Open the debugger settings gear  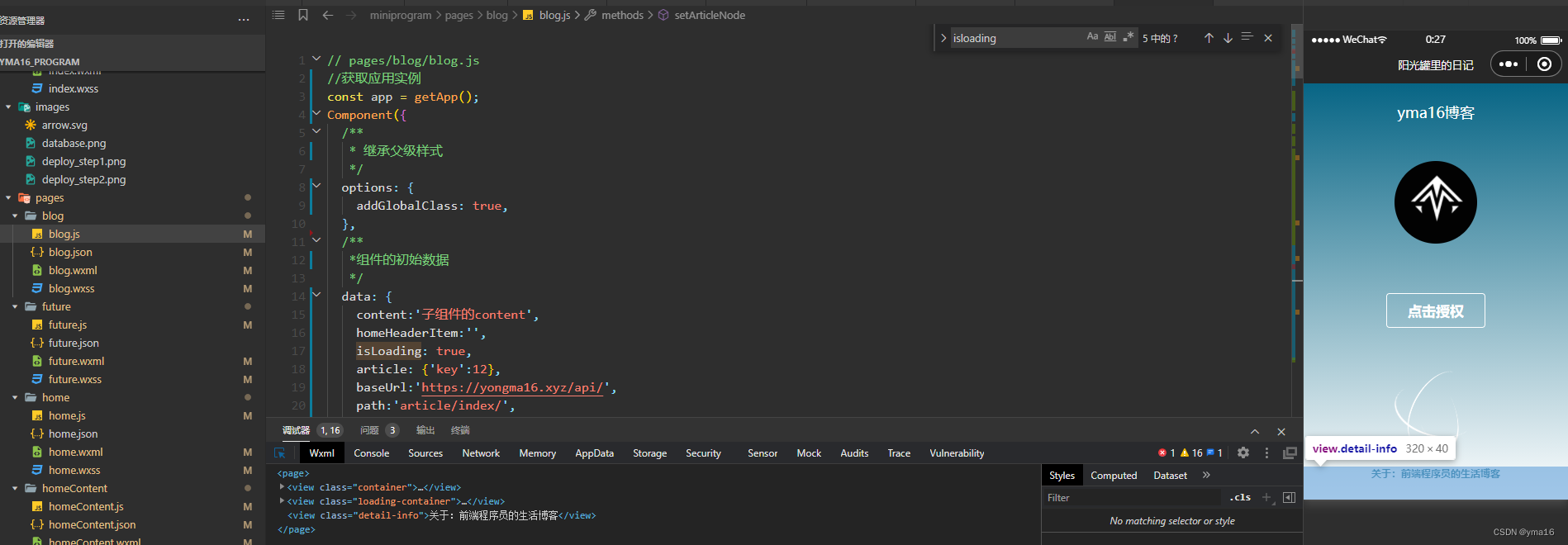click(x=1243, y=453)
